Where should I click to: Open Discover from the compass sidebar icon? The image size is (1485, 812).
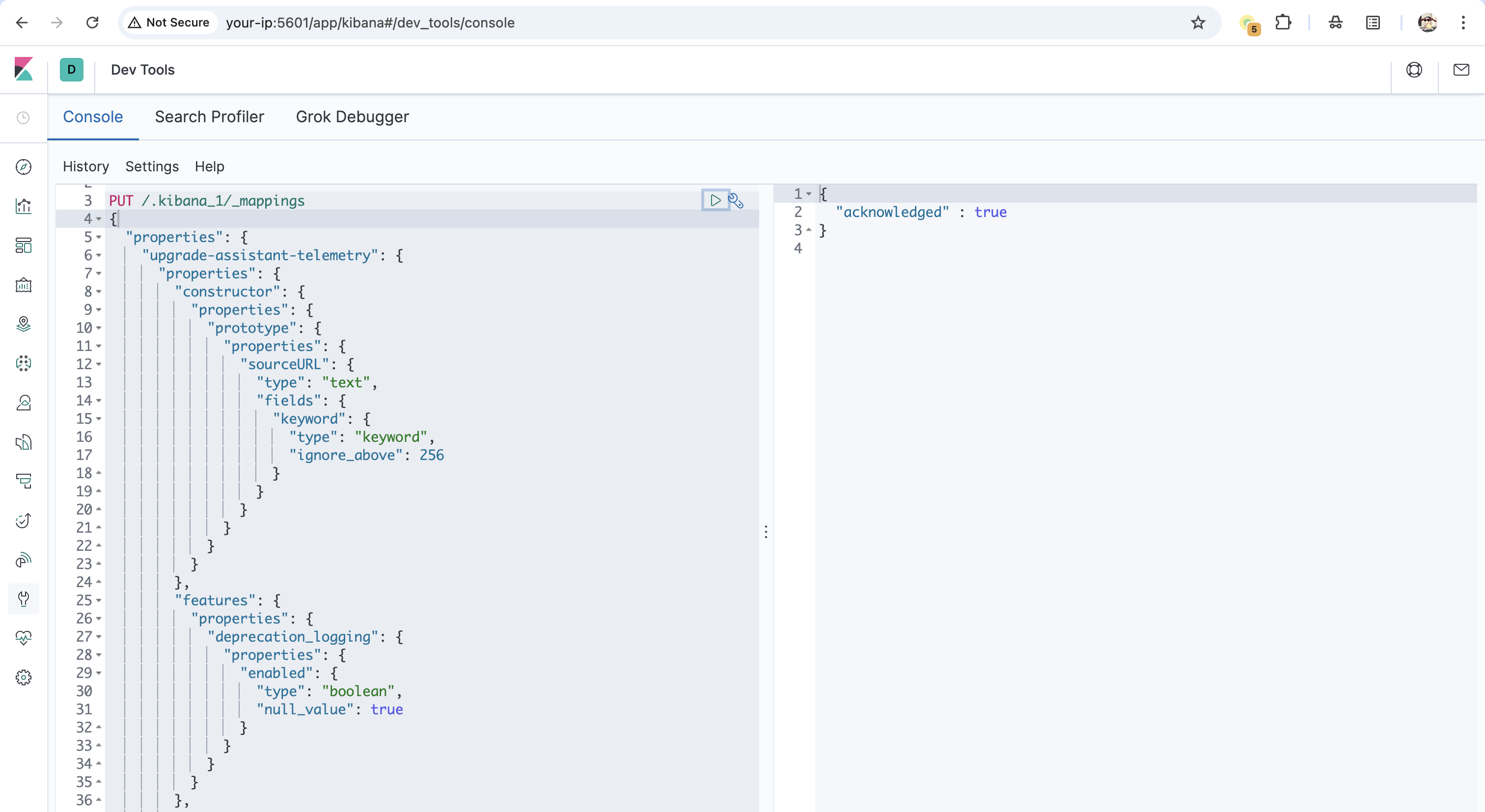click(x=24, y=166)
